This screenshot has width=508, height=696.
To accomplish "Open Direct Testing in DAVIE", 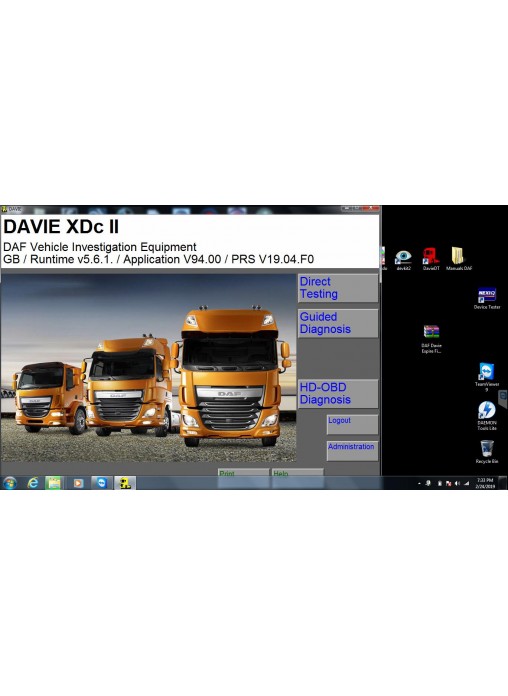I will (x=338, y=288).
